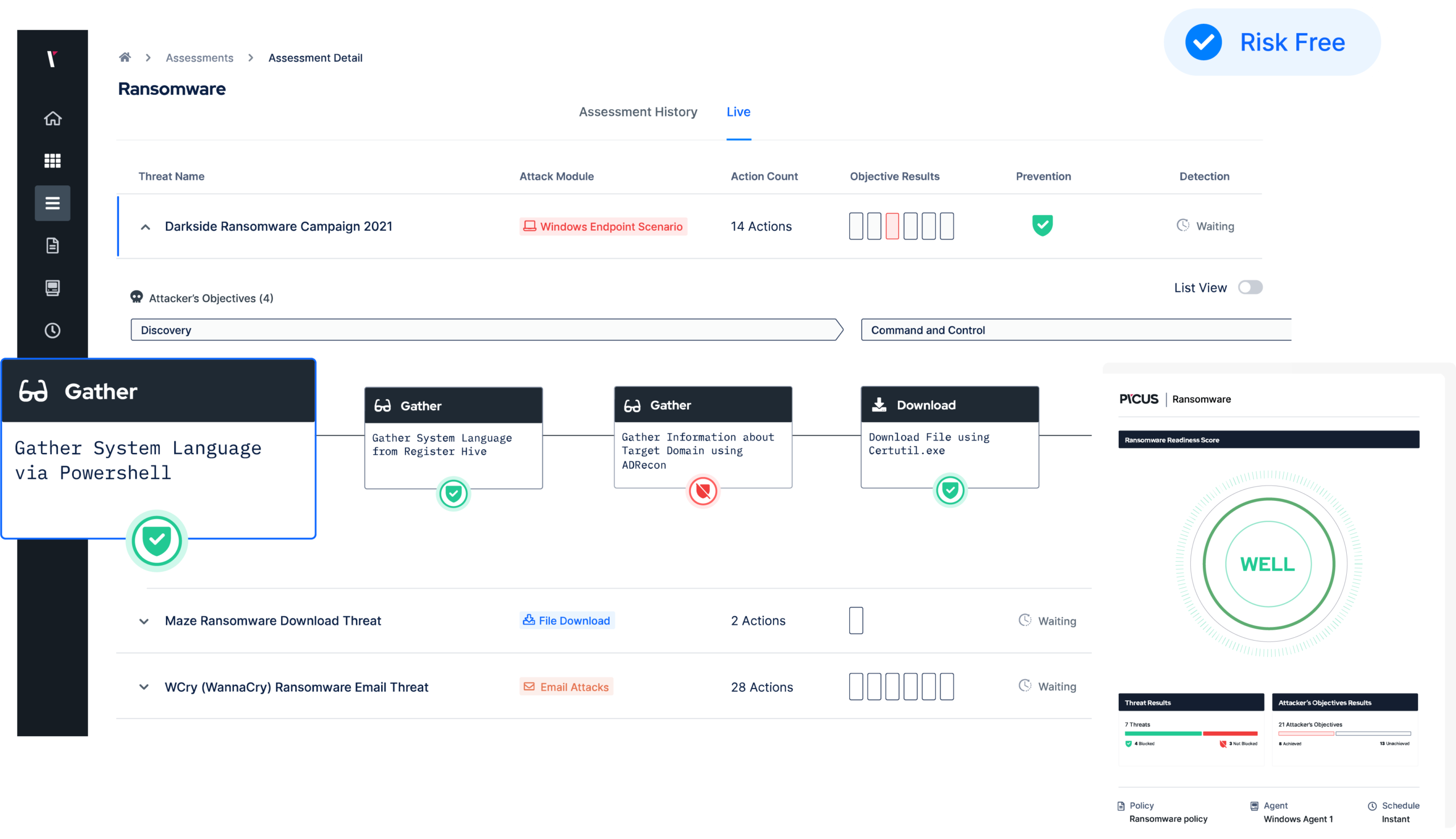Select the Live tab
The image size is (1456, 839).
click(x=738, y=112)
